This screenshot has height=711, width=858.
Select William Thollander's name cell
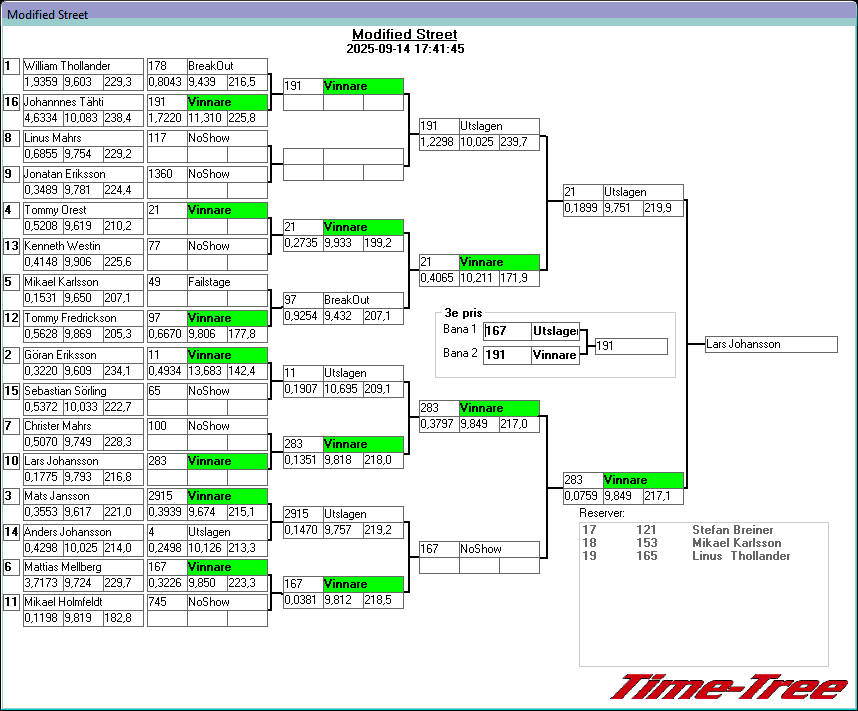[x=83, y=66]
